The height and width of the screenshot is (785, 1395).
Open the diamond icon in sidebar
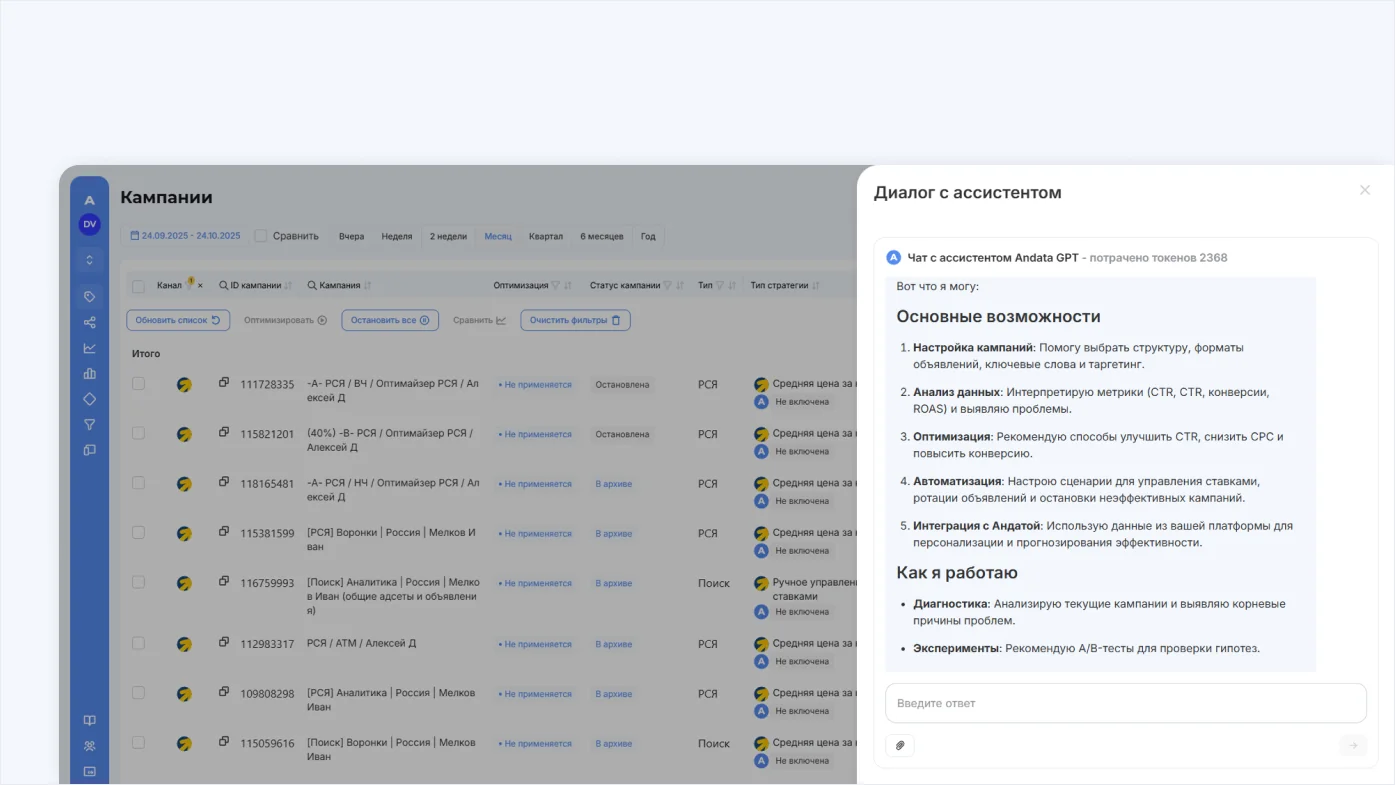[x=90, y=399]
